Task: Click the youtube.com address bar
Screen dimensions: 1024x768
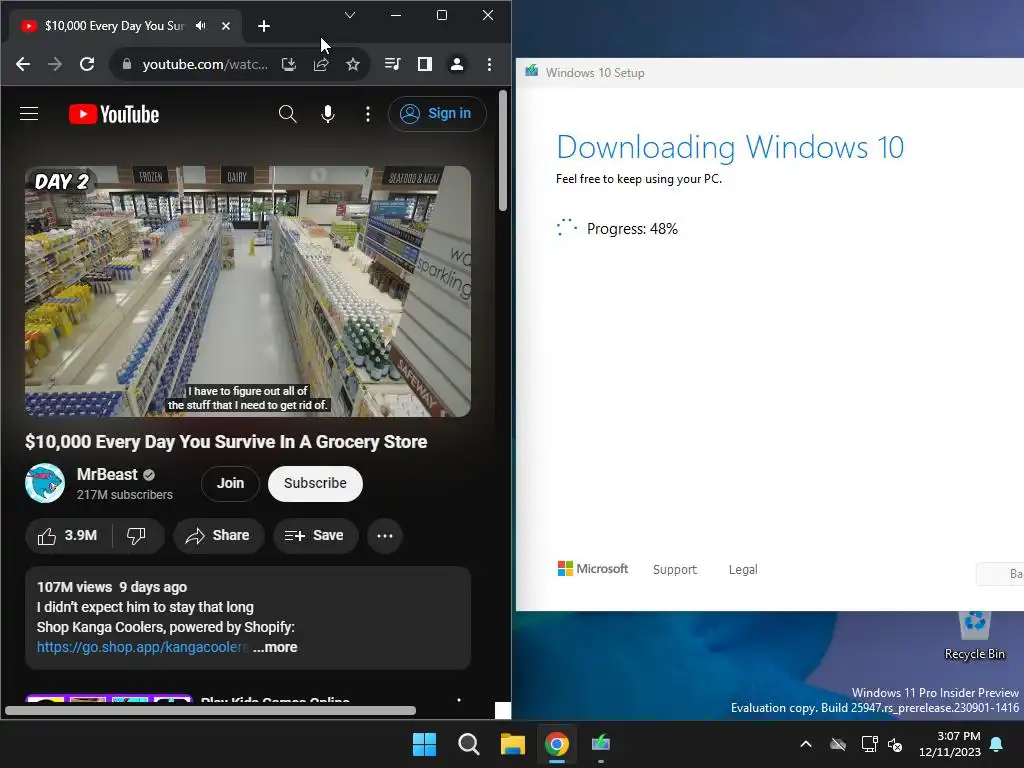Action: click(205, 64)
